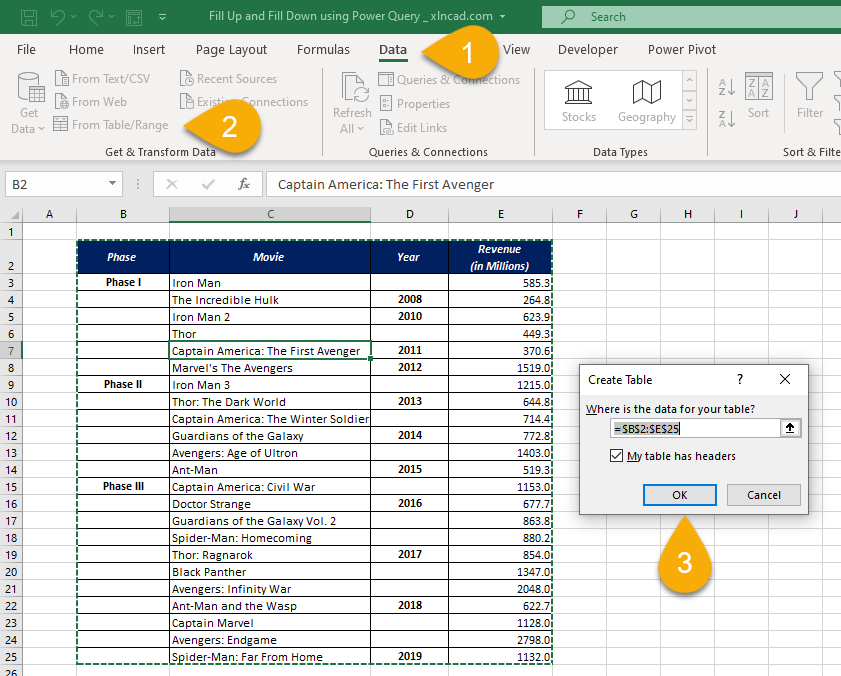
Task: Close the Create Table dialog
Action: pyautogui.click(x=785, y=379)
